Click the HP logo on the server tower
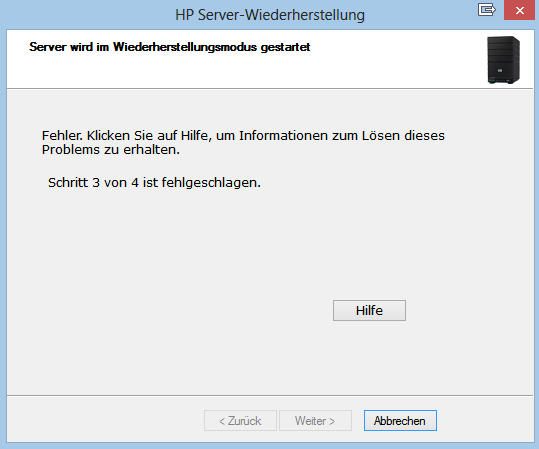 pos(500,70)
